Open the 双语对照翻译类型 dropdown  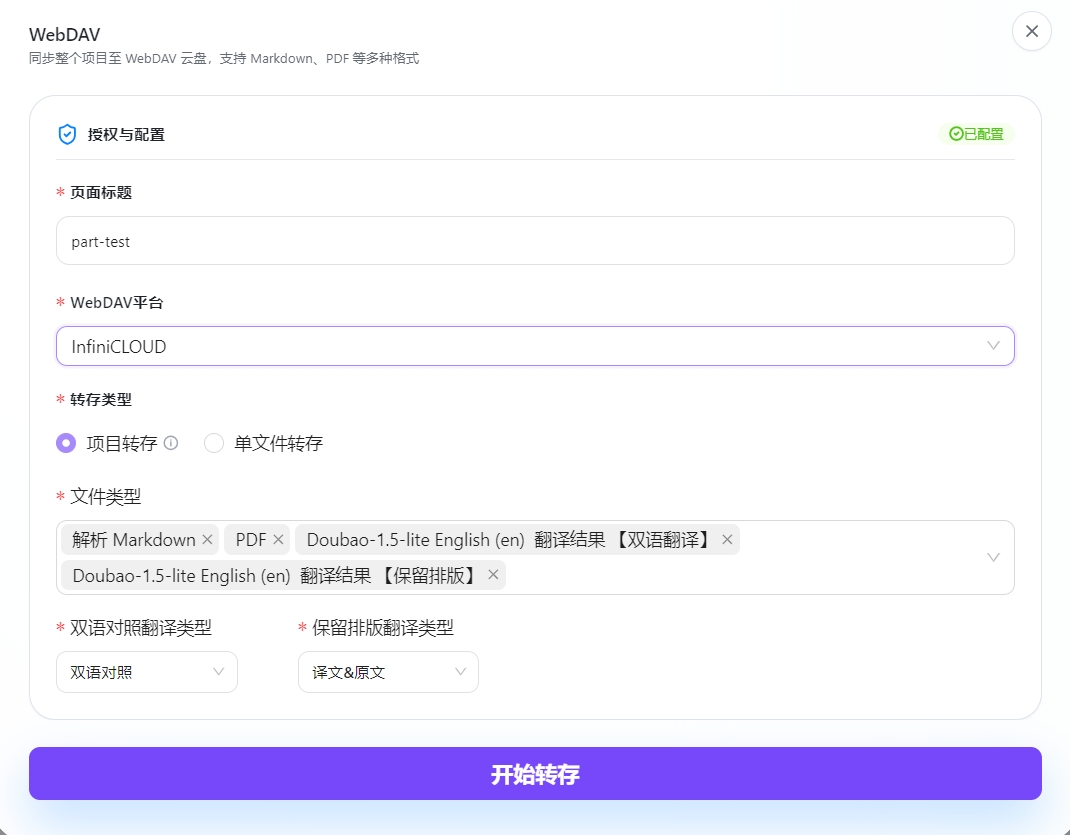[x=146, y=672]
